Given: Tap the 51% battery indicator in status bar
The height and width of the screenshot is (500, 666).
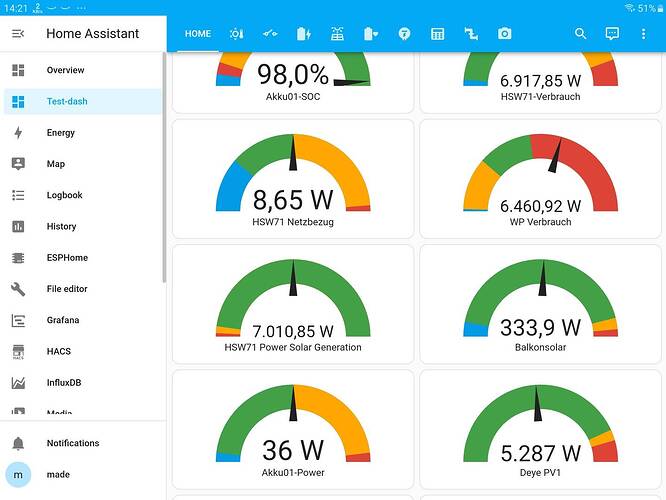Looking at the screenshot, I should tap(650, 8).
